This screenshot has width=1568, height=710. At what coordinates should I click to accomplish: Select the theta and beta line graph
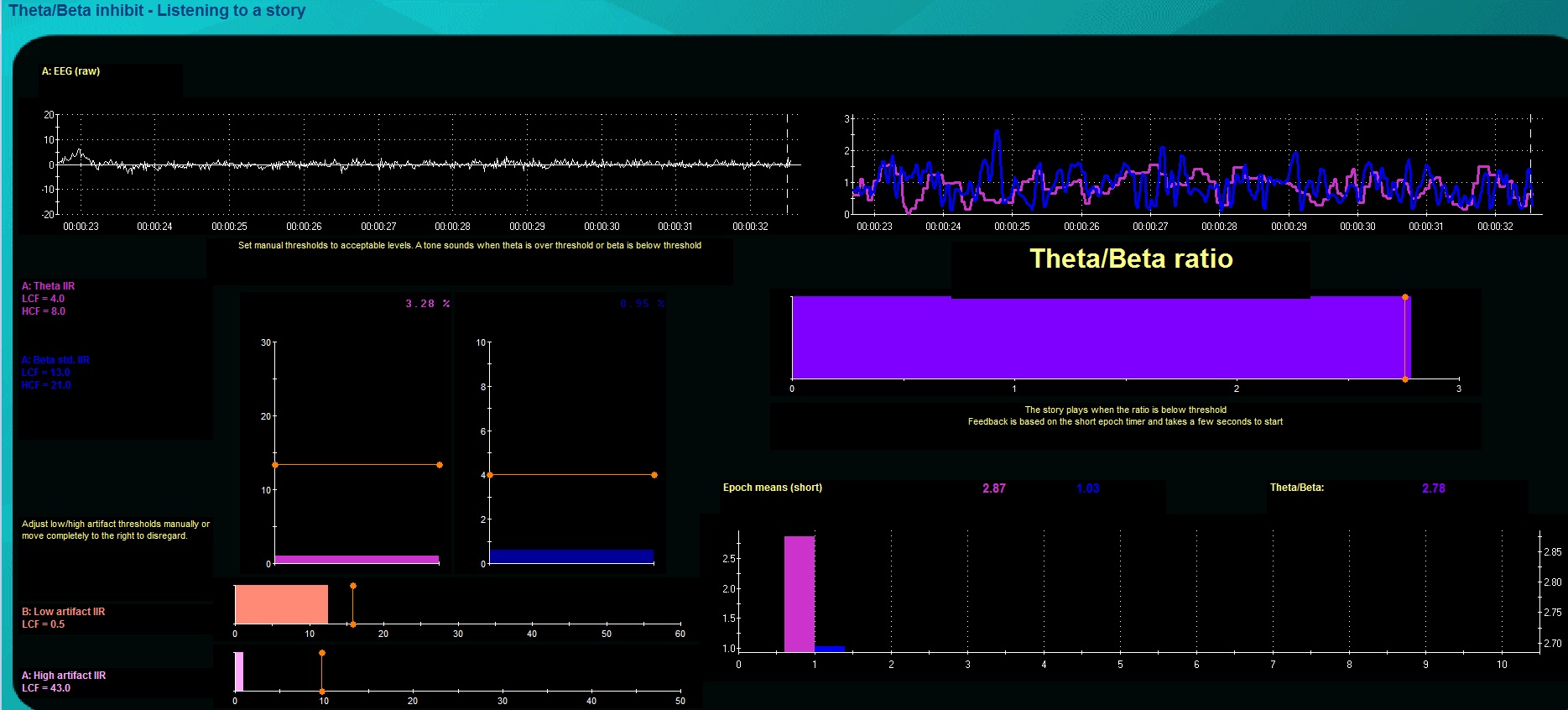pyautogui.click(x=1191, y=168)
